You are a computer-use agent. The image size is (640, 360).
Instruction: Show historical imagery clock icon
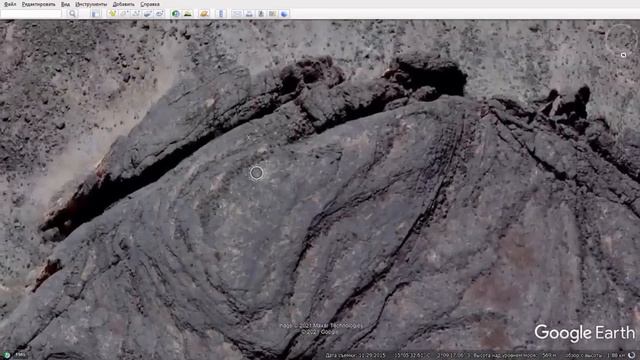[x=176, y=13]
